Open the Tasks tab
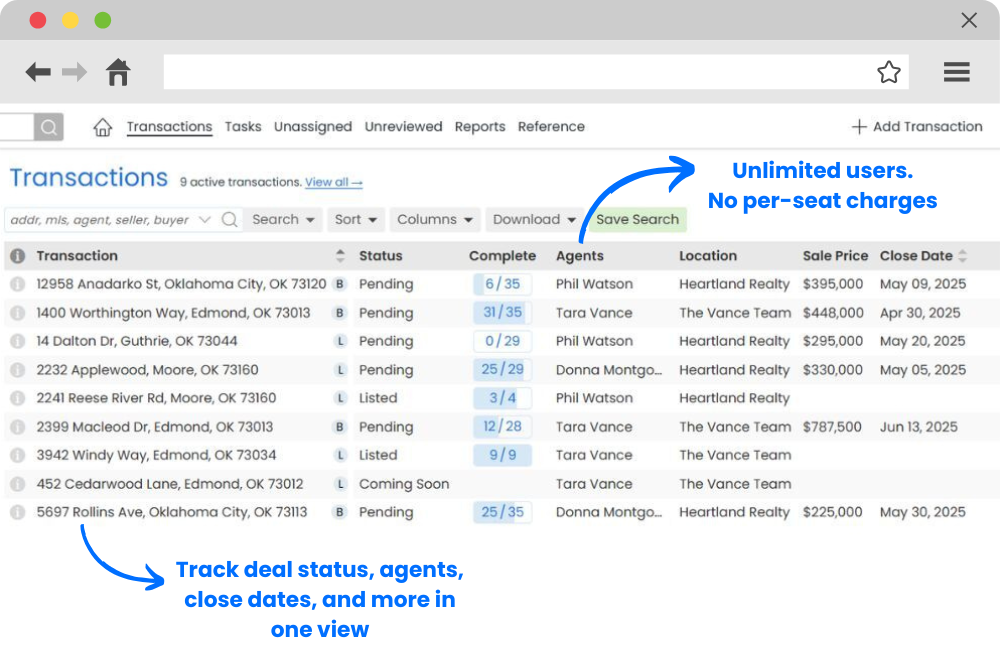 pos(243,127)
